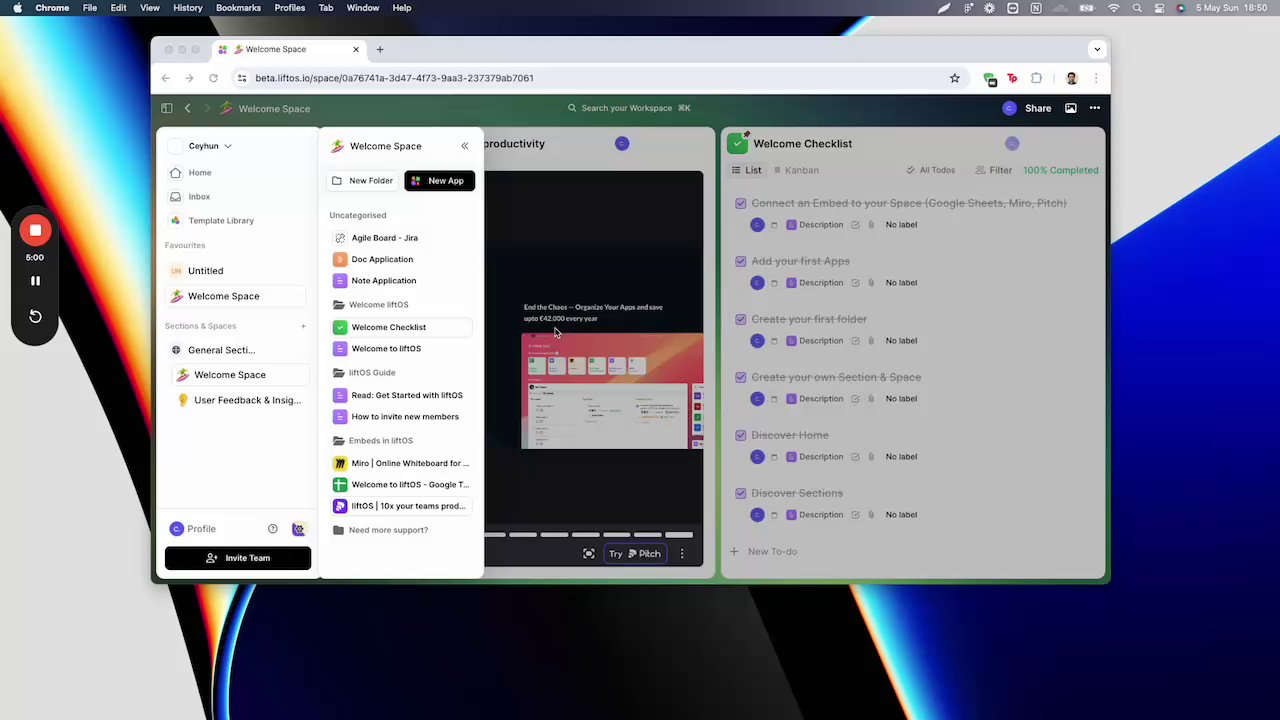Stop the screen recording with red button
Viewport: 1280px width, 720px height.
click(x=35, y=231)
